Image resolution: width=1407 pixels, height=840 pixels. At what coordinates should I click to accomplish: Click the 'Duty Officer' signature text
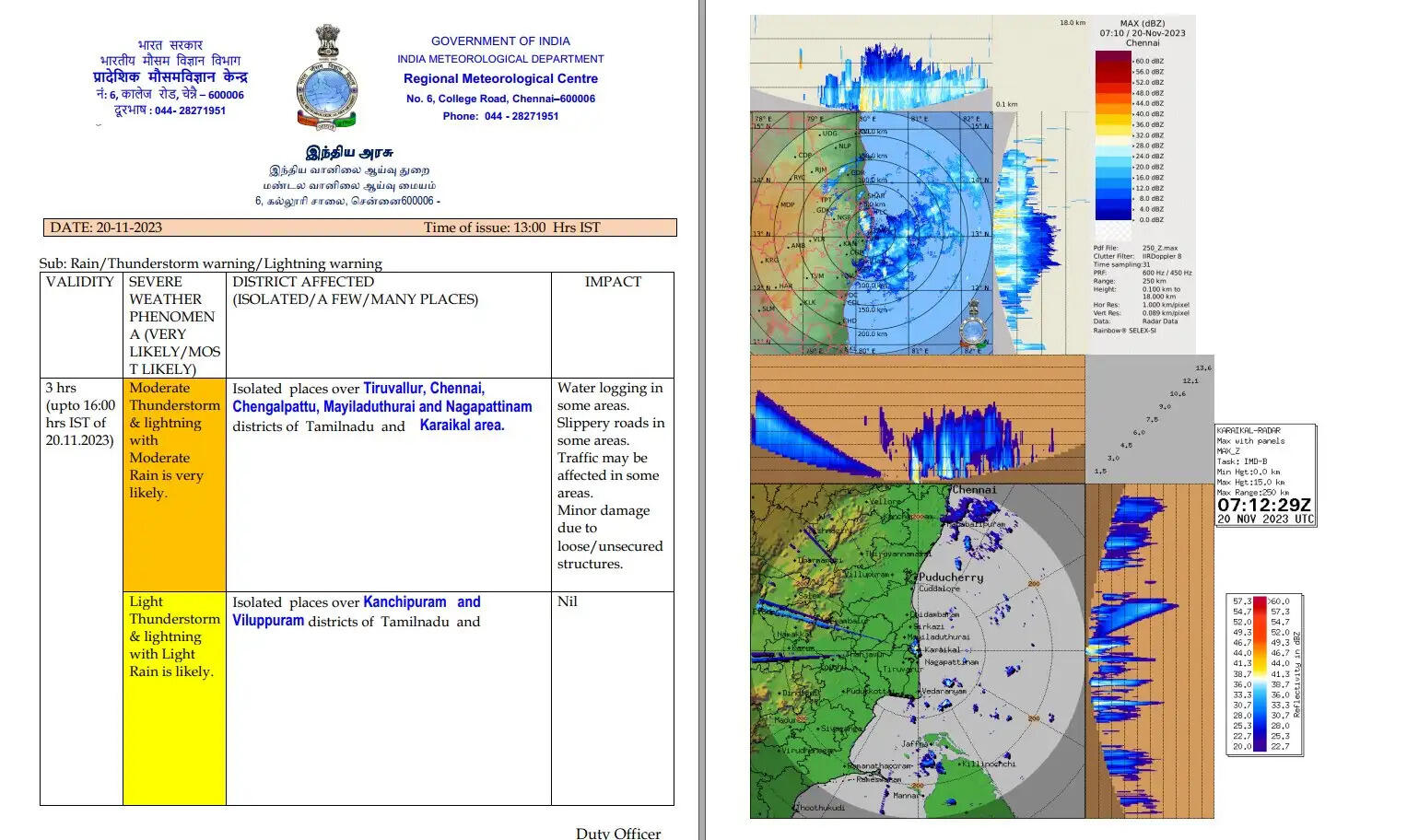tap(617, 833)
